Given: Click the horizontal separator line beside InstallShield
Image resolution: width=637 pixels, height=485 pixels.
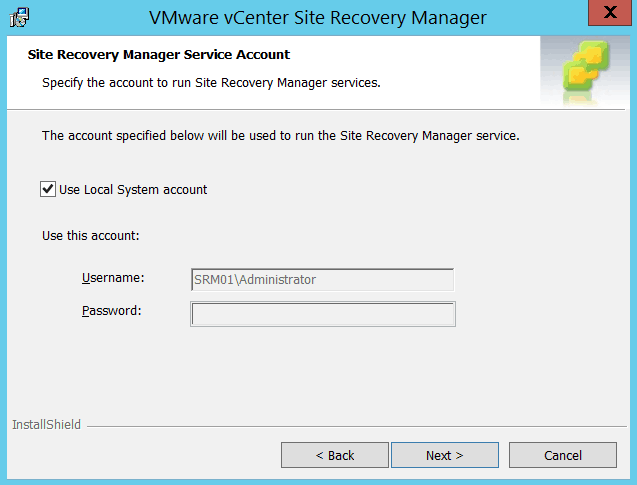Looking at the screenshot, I should click(350, 426).
